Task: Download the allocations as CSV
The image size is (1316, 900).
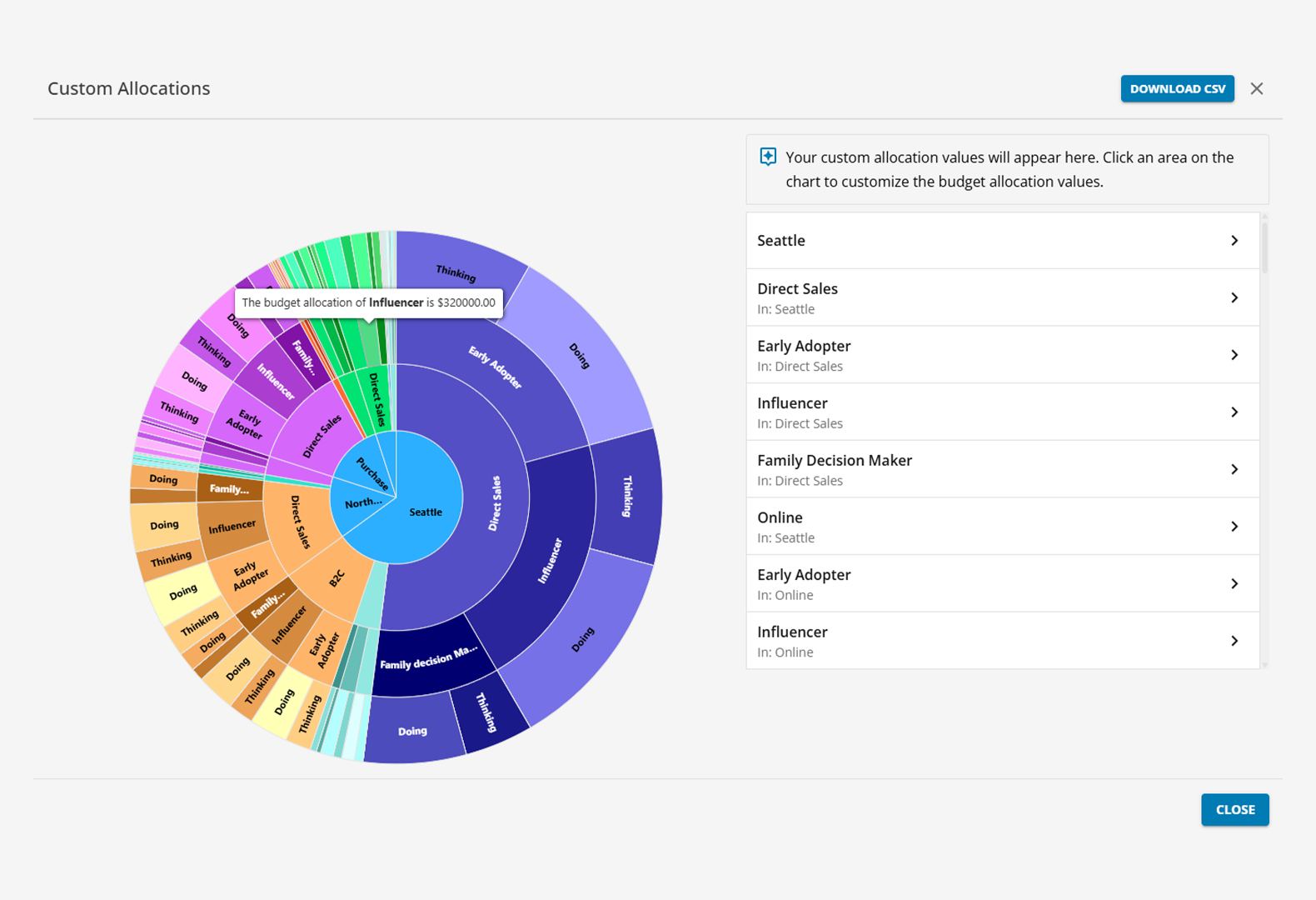Action: [1177, 88]
